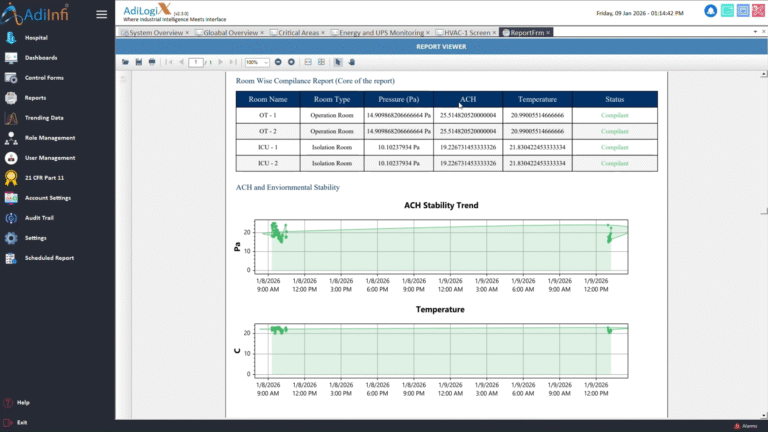
Task: Click the hamburger menu to collapse sidebar
Action: click(101, 14)
